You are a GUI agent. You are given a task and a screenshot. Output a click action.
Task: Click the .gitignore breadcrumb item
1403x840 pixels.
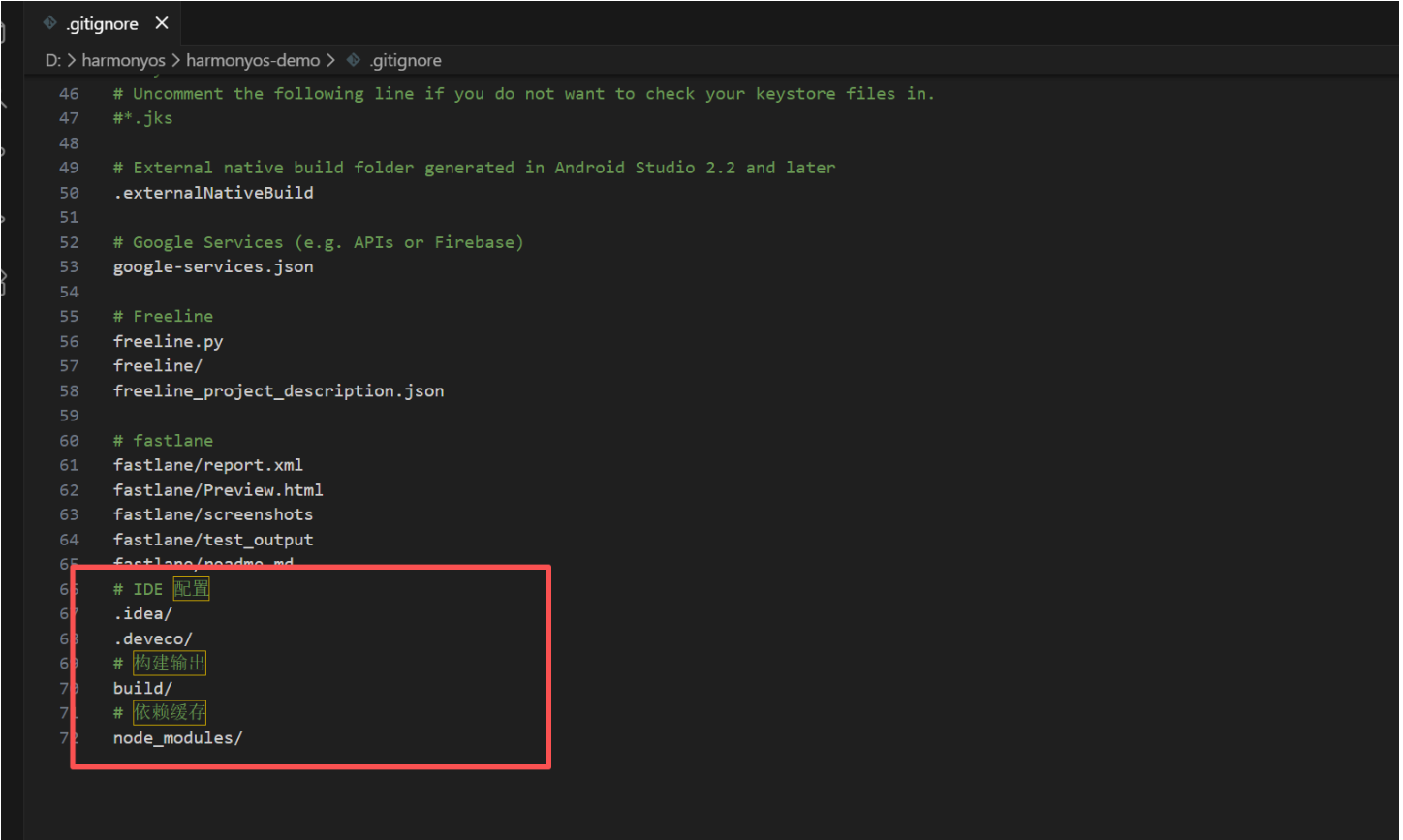pyautogui.click(x=406, y=60)
